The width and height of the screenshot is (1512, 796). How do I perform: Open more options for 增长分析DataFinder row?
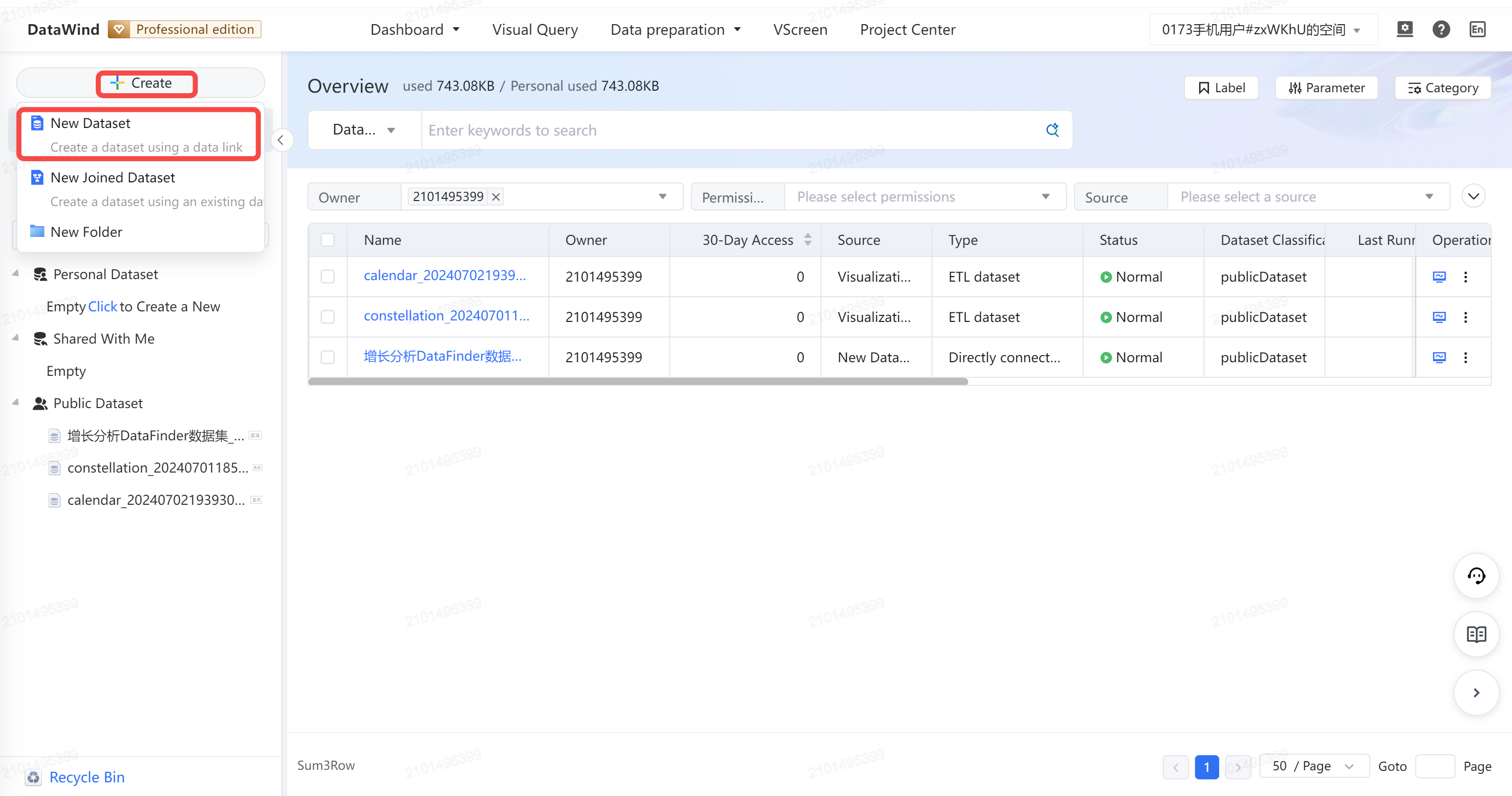tap(1465, 357)
